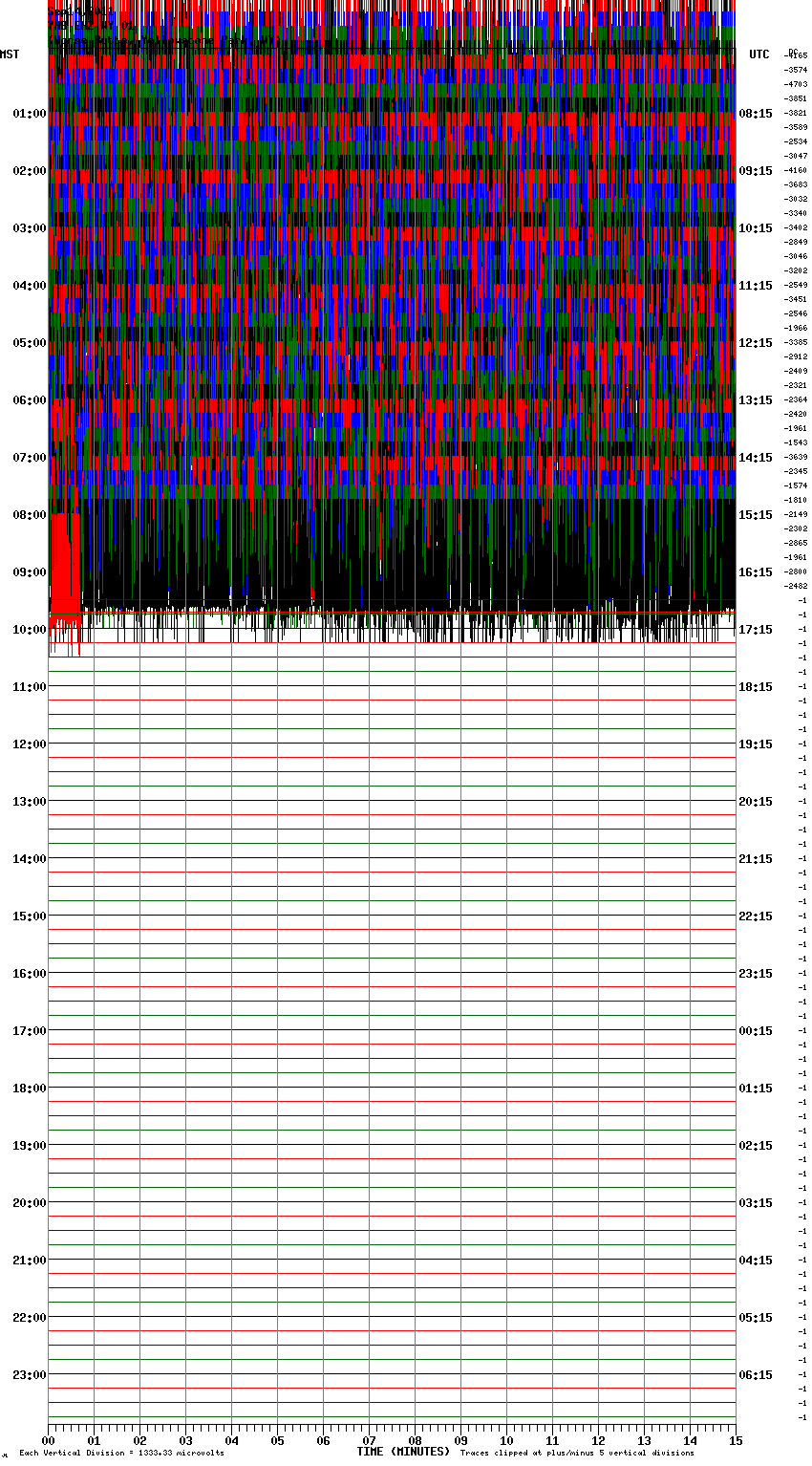The image size is (812, 1466).
Task: Click the TIME (MINUTES) axis title
Action: (403, 1452)
